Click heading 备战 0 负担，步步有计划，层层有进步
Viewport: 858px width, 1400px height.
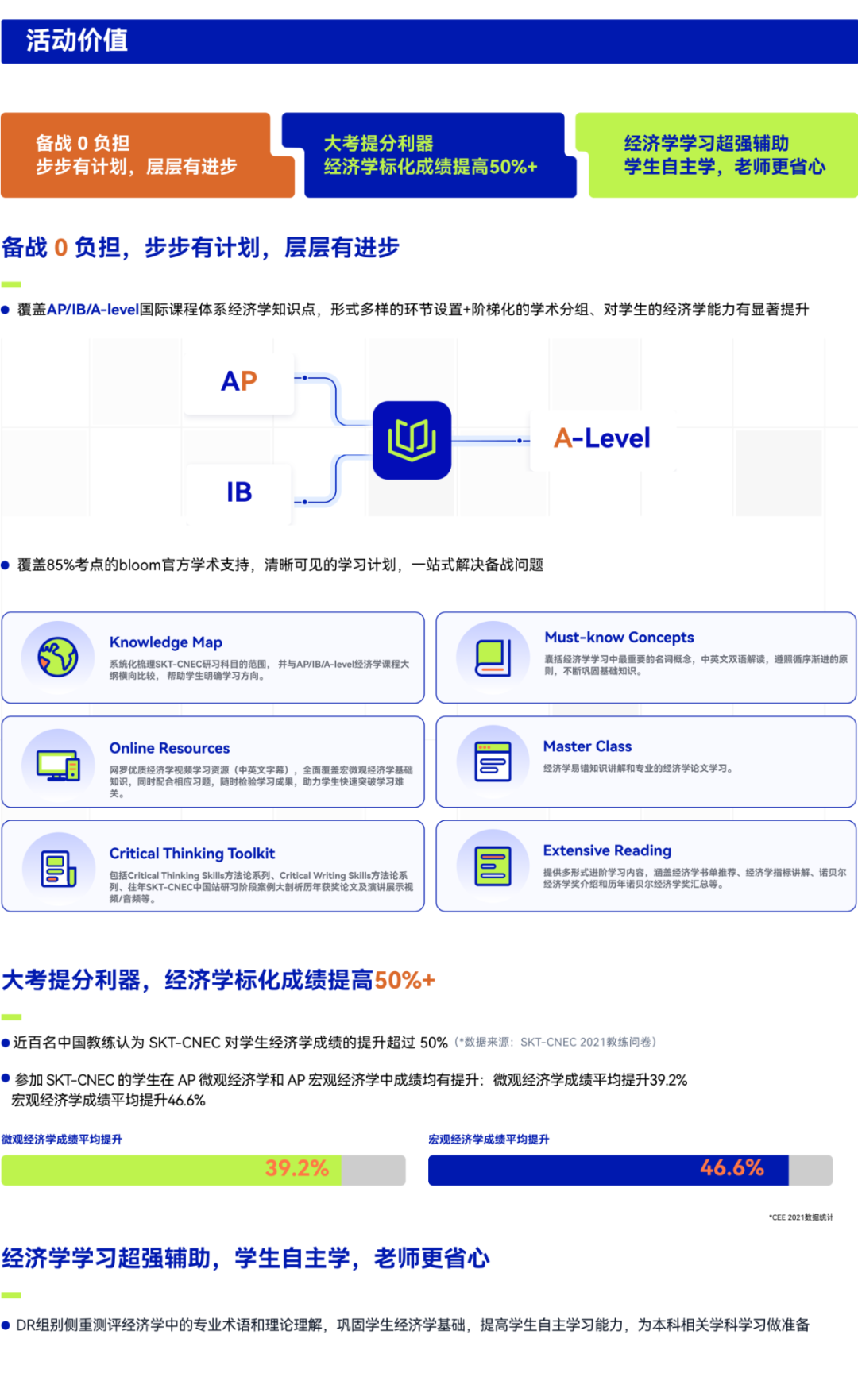pyautogui.click(x=200, y=248)
